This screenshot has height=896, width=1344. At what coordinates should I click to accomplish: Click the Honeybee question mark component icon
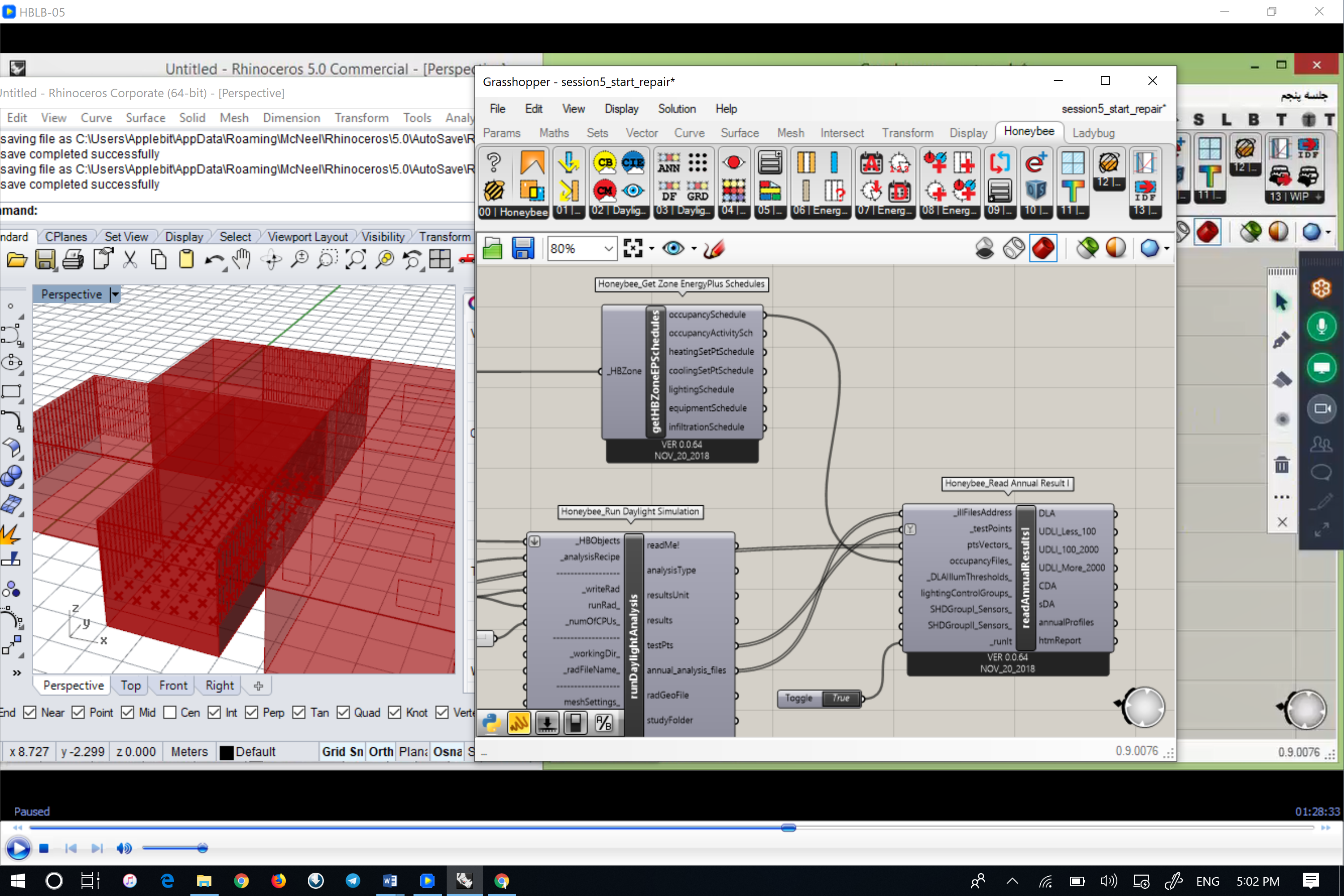coord(494,163)
